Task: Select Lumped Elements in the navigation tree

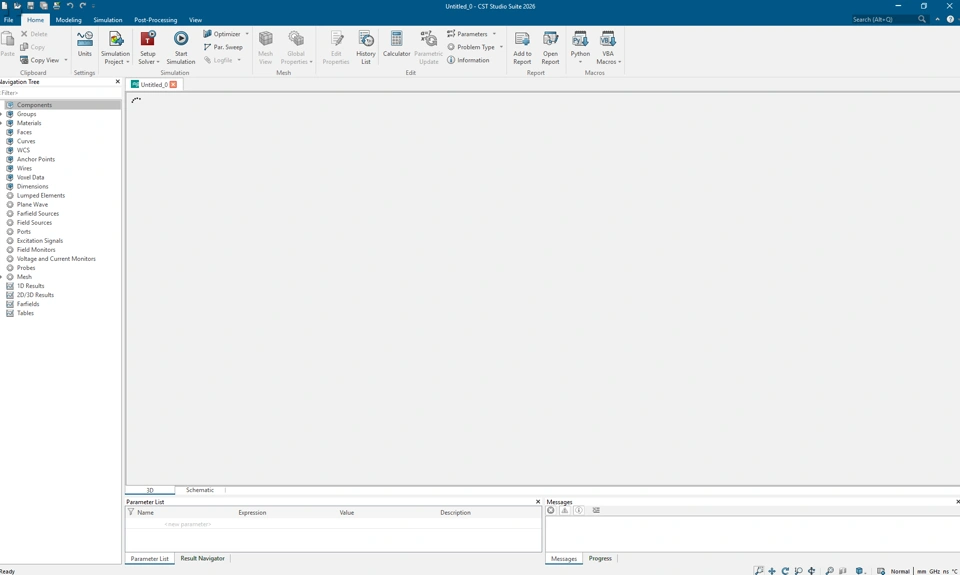Action: pyautogui.click(x=41, y=195)
